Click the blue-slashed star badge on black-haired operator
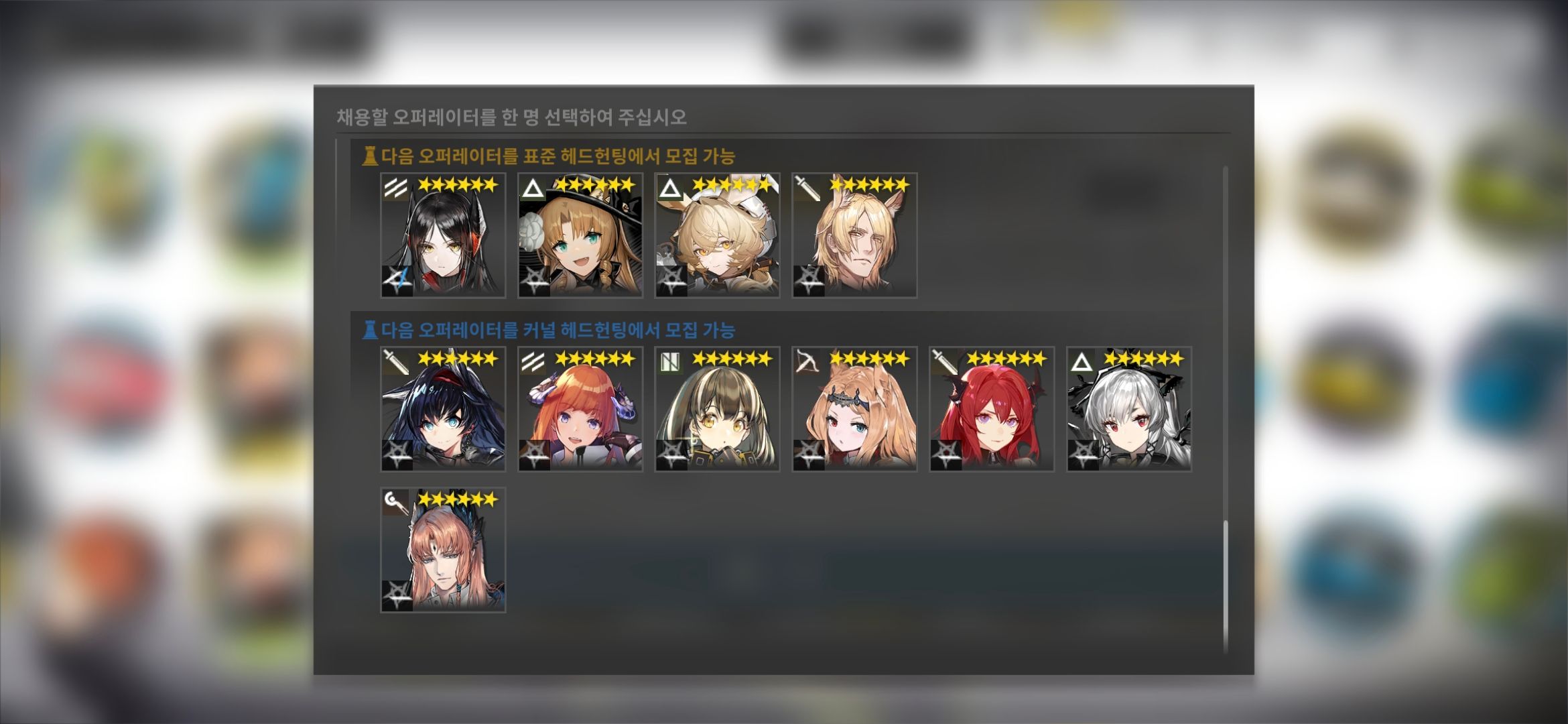The image size is (1568, 724). click(397, 280)
